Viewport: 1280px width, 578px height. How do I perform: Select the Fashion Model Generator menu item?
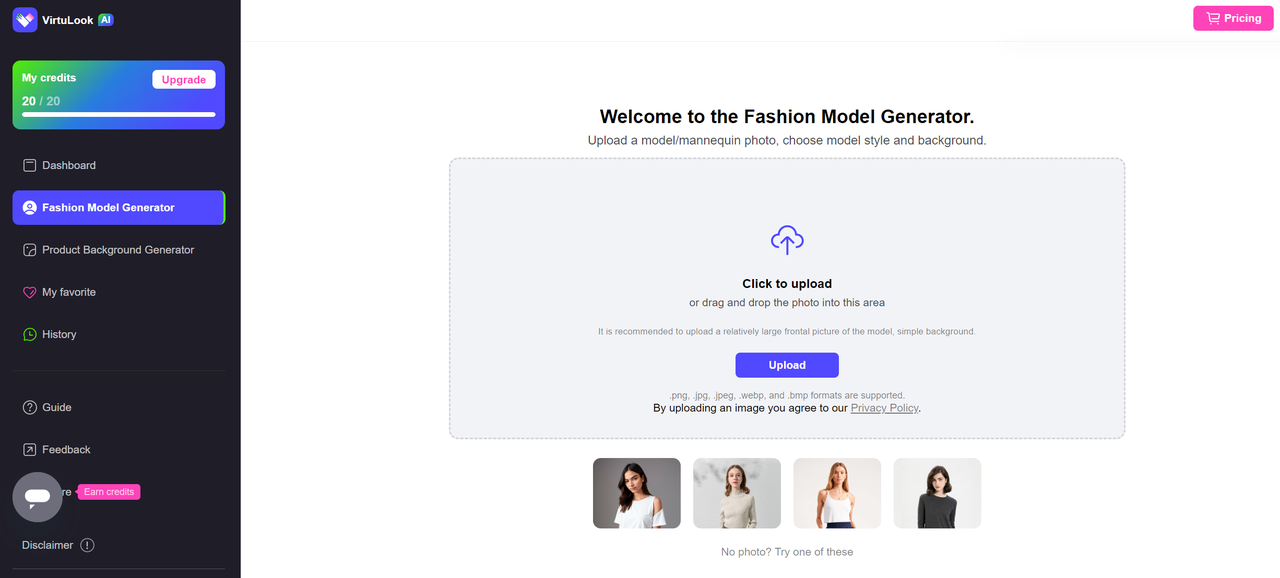(x=119, y=208)
